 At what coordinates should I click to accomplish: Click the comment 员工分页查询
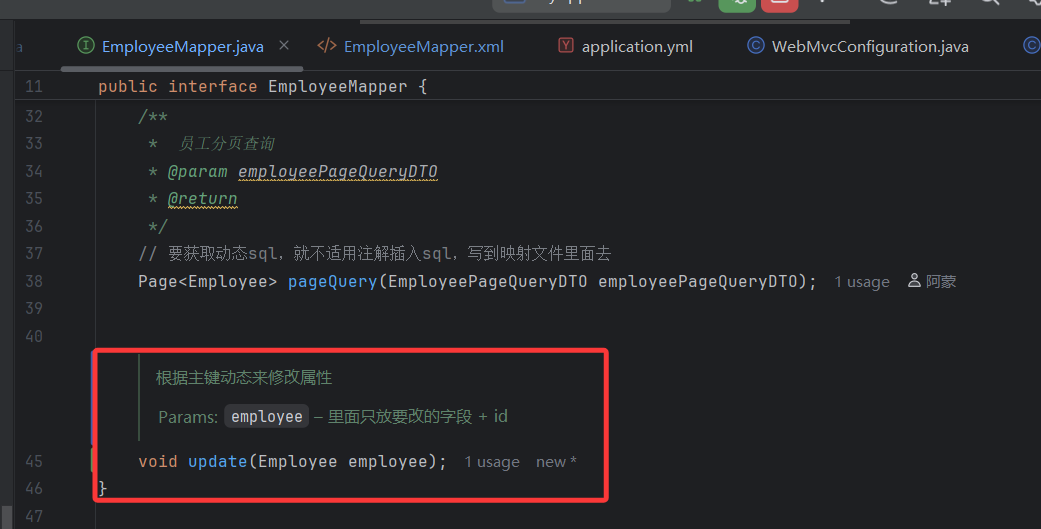click(x=226, y=143)
